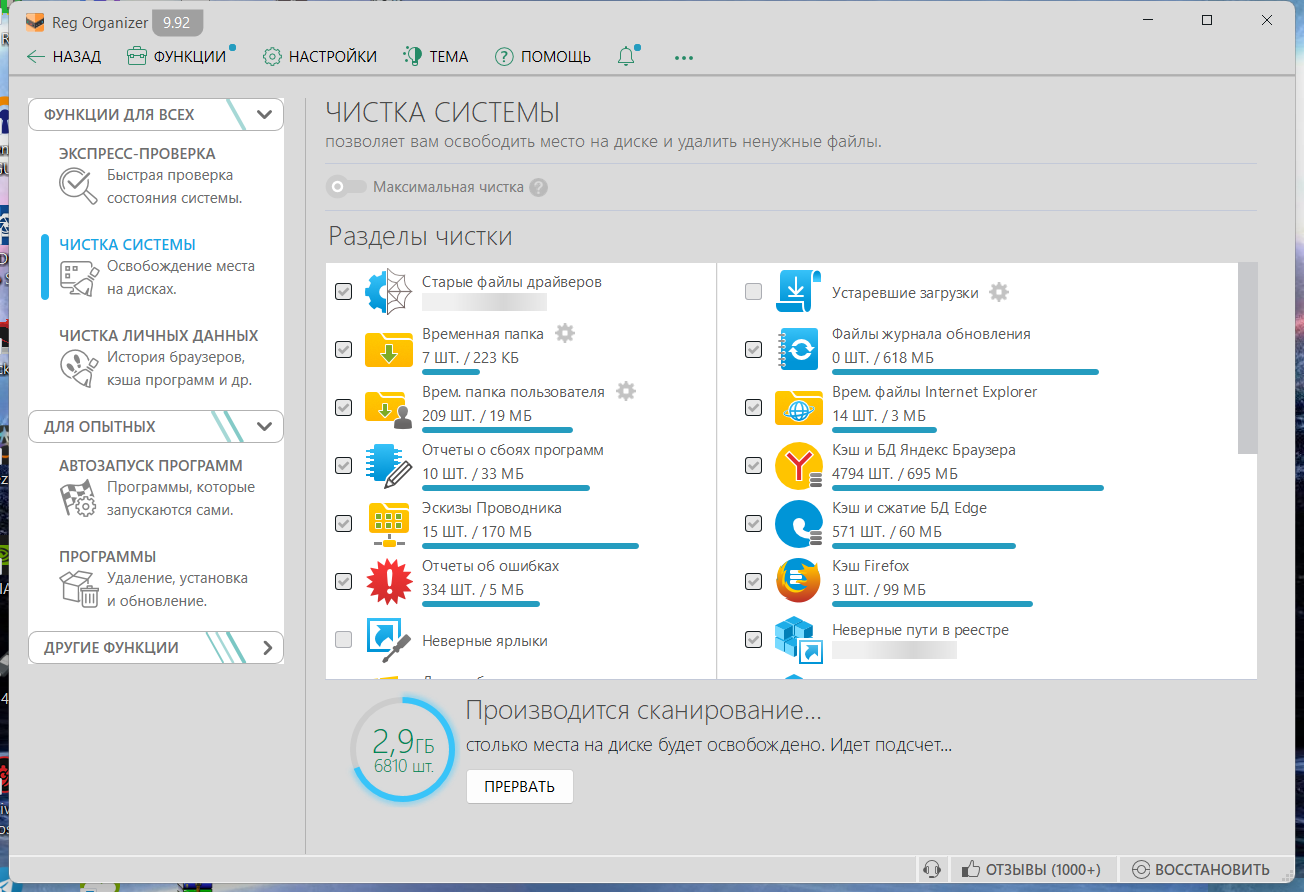Click gear icon beside Устаревшие загрузки
The height and width of the screenshot is (892, 1304).
click(x=998, y=292)
